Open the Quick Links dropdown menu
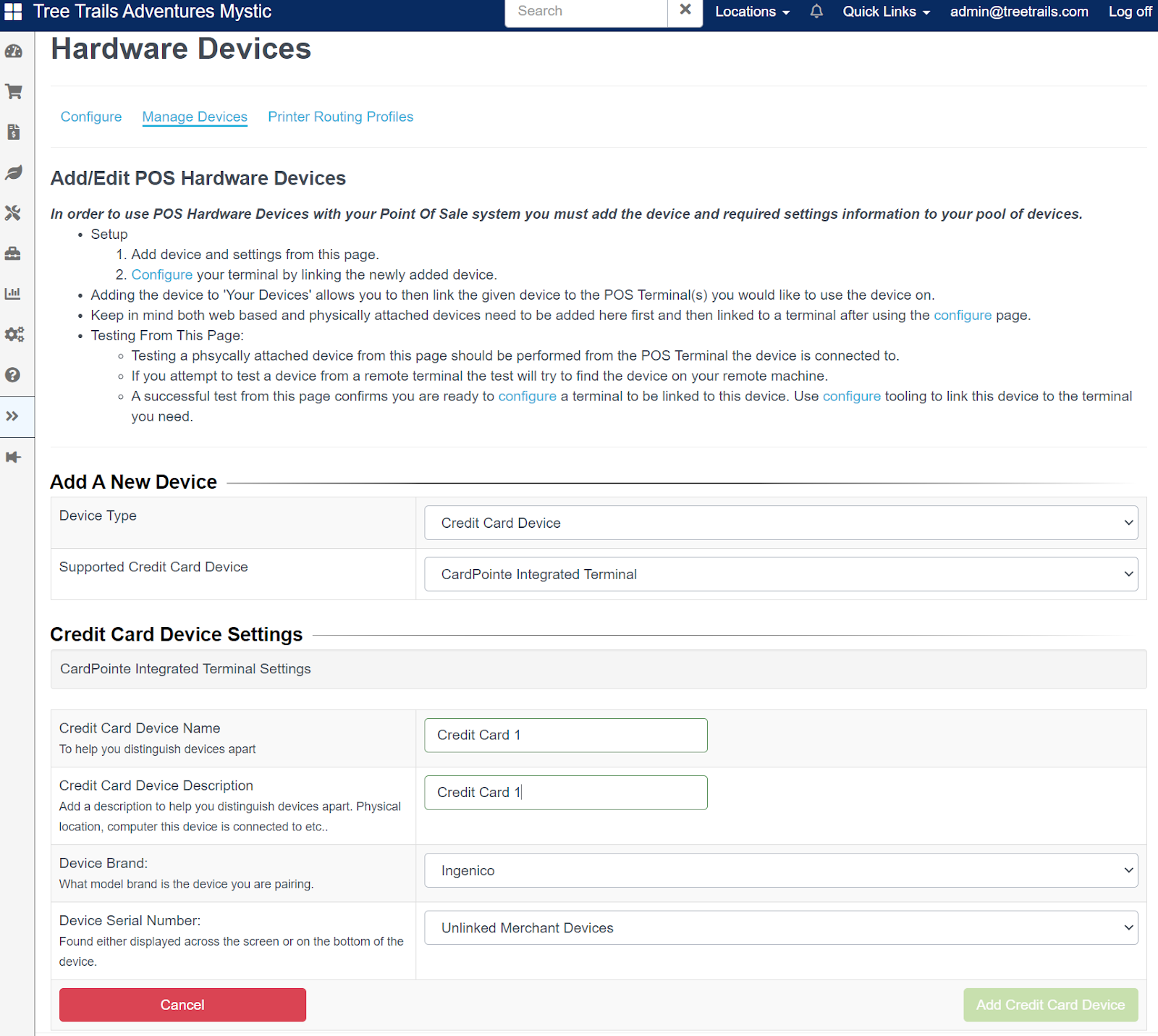Screen dimensions: 1158x1036 pos(887,12)
